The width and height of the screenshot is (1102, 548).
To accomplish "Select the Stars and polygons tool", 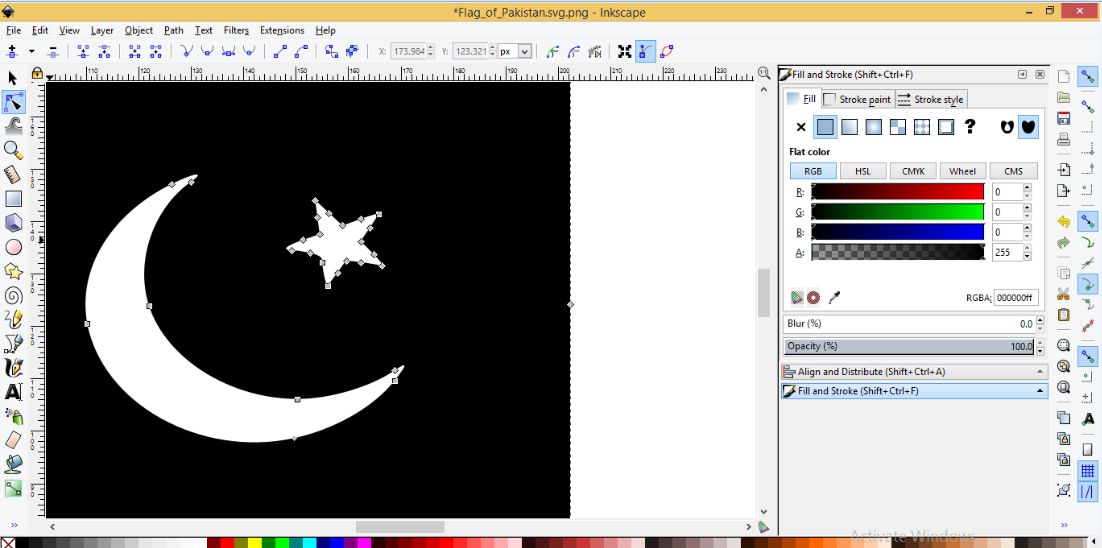I will click(x=13, y=271).
